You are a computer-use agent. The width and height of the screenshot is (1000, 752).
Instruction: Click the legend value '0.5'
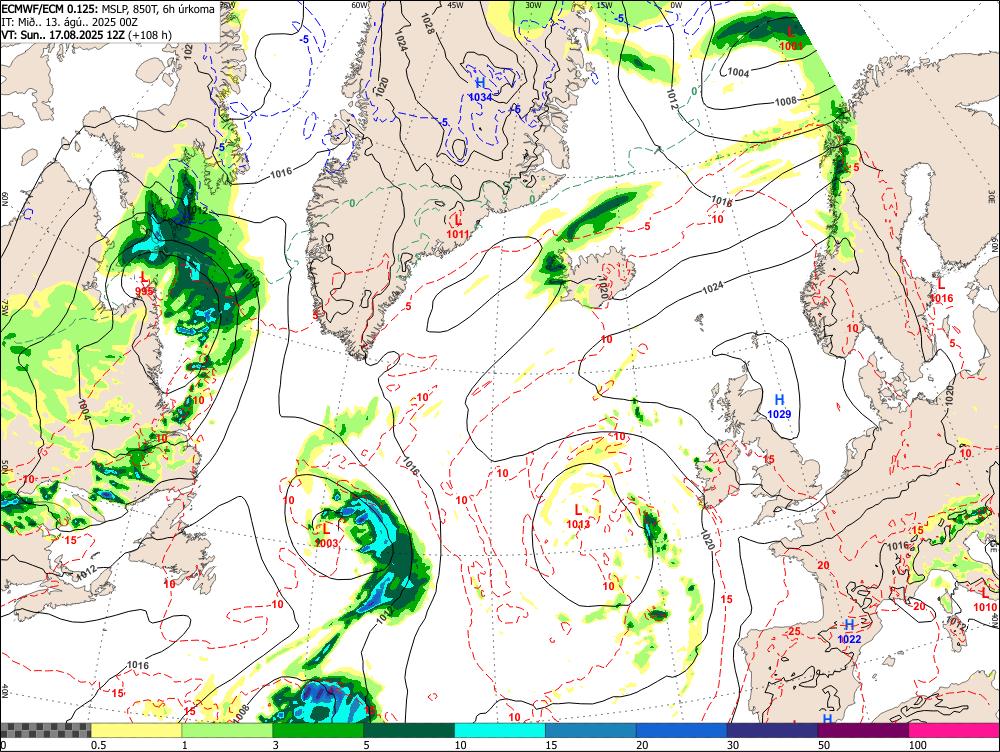coord(98,745)
